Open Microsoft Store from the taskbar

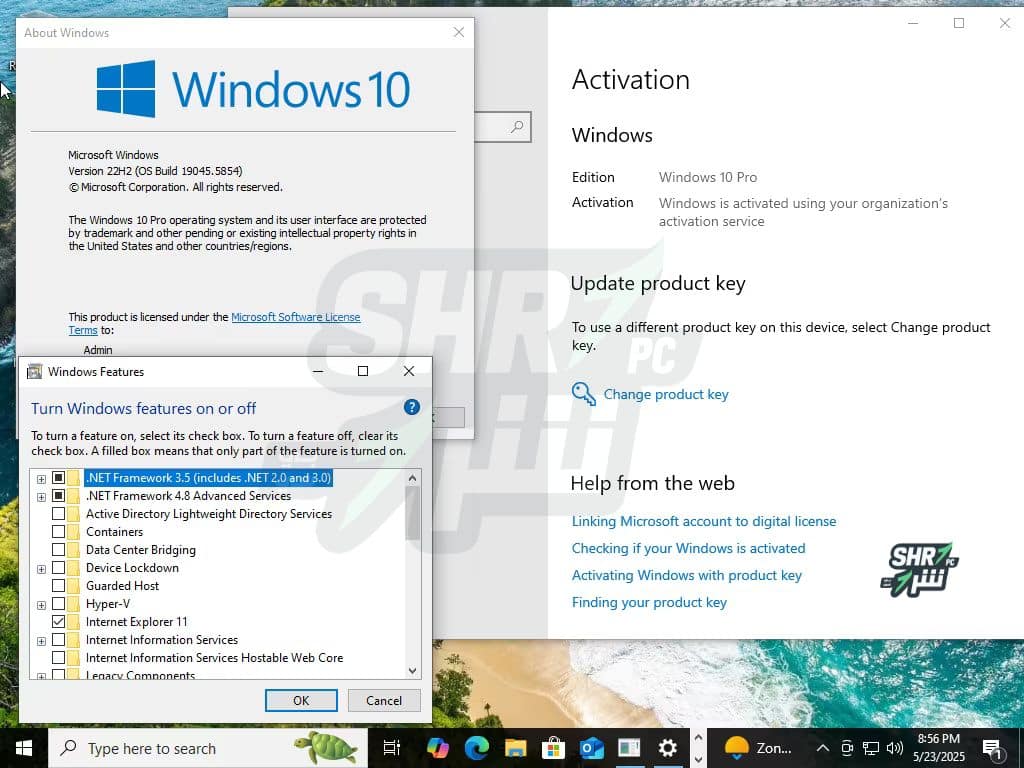point(553,748)
